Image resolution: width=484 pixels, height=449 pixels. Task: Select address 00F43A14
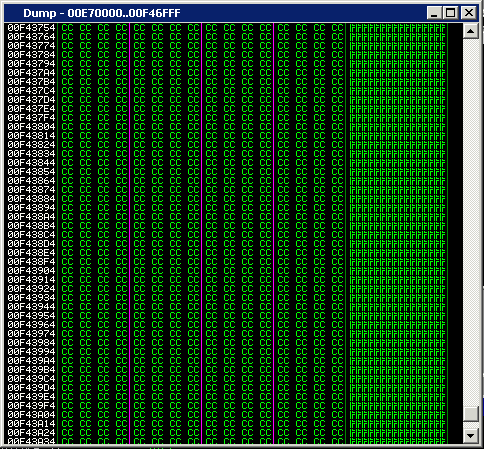tap(31, 424)
